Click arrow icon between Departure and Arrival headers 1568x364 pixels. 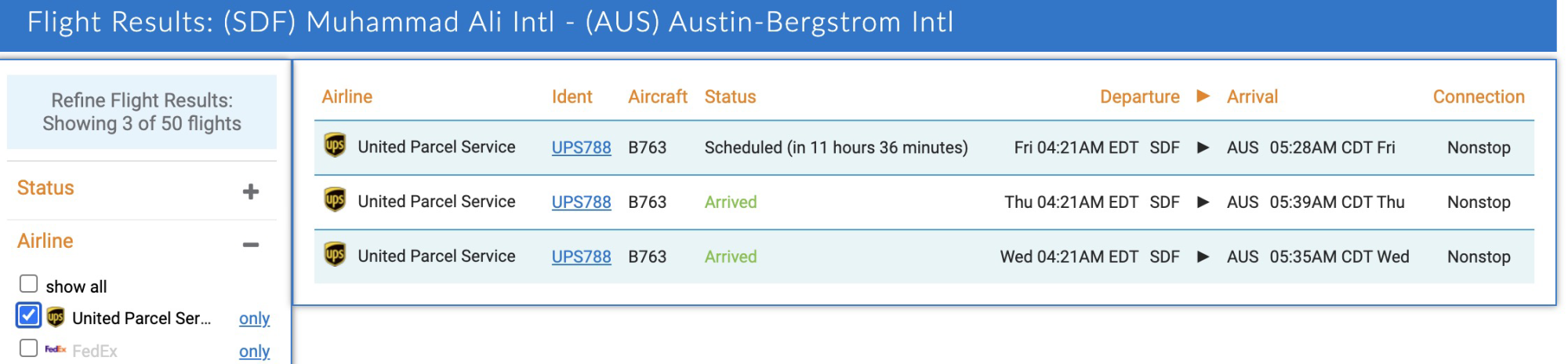[x=1203, y=96]
